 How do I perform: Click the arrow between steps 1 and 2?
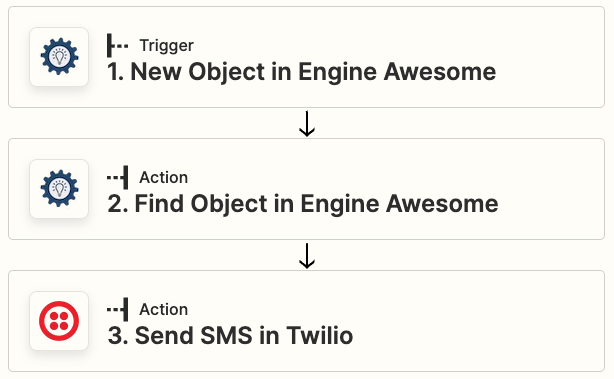[x=307, y=123]
